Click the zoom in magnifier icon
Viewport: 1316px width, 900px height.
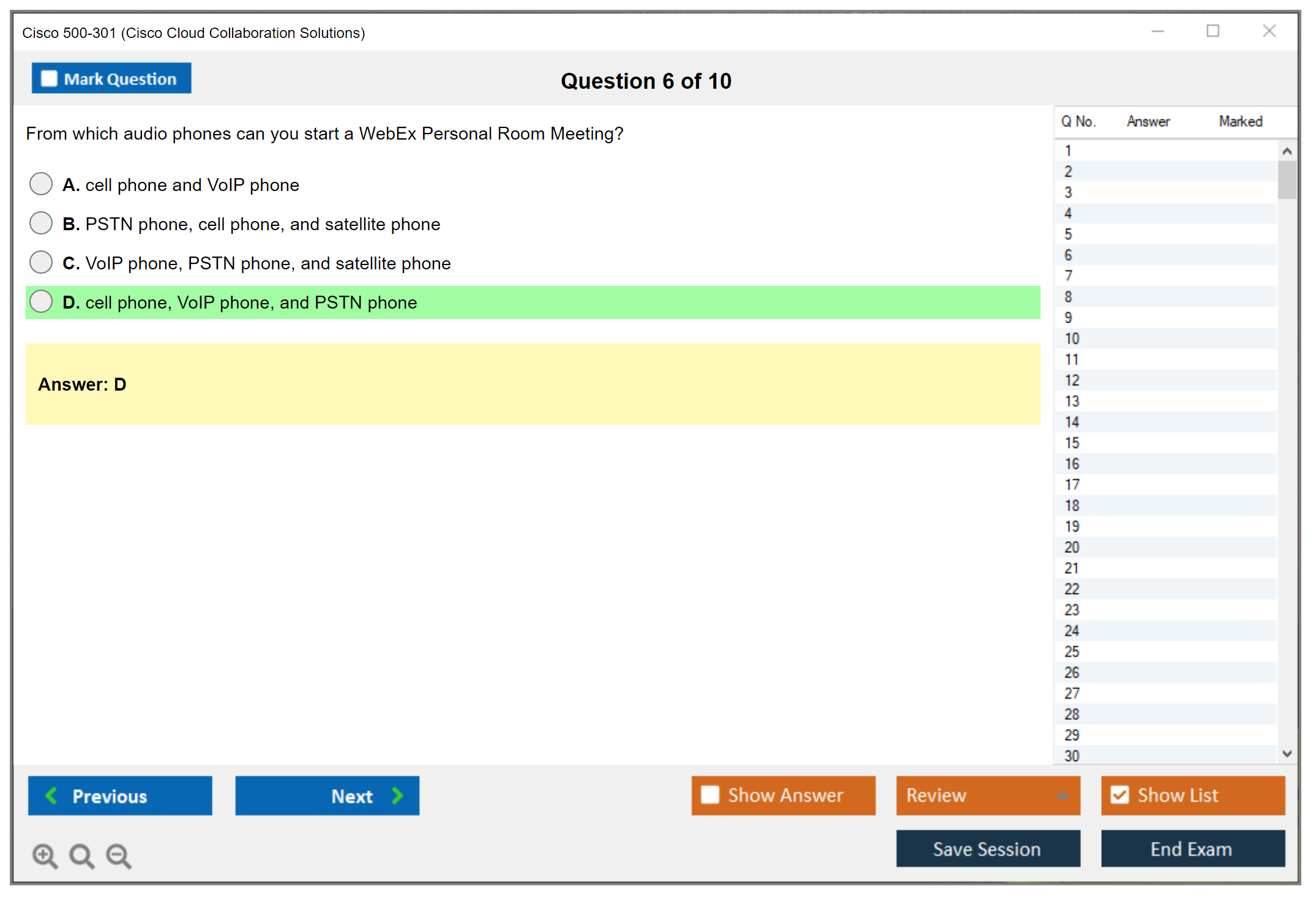pyautogui.click(x=44, y=855)
